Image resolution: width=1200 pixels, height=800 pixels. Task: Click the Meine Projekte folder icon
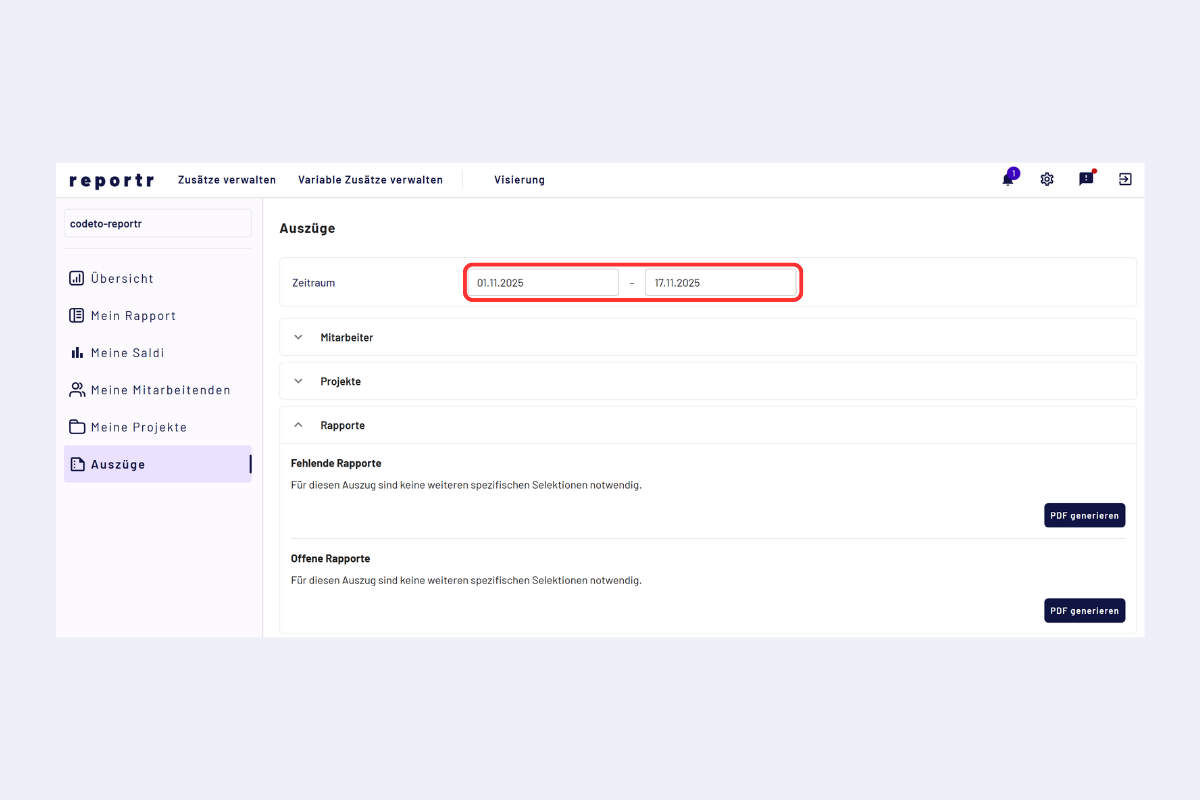tap(77, 427)
